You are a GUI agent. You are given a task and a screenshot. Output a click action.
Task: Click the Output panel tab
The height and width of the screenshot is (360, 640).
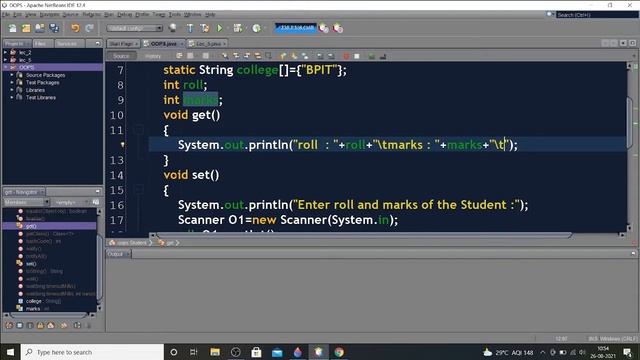pos(118,254)
